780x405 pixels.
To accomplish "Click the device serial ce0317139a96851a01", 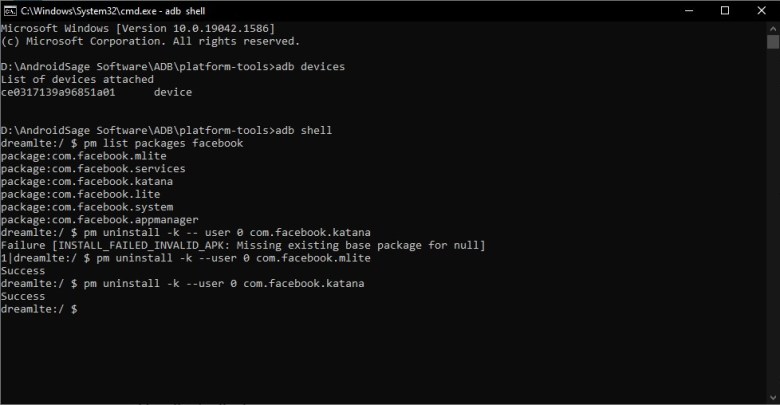I will tap(58, 92).
